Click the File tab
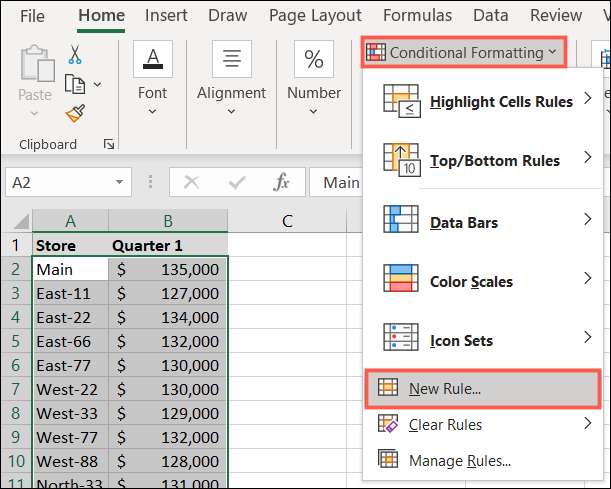The width and height of the screenshot is (611, 489). tap(32, 15)
